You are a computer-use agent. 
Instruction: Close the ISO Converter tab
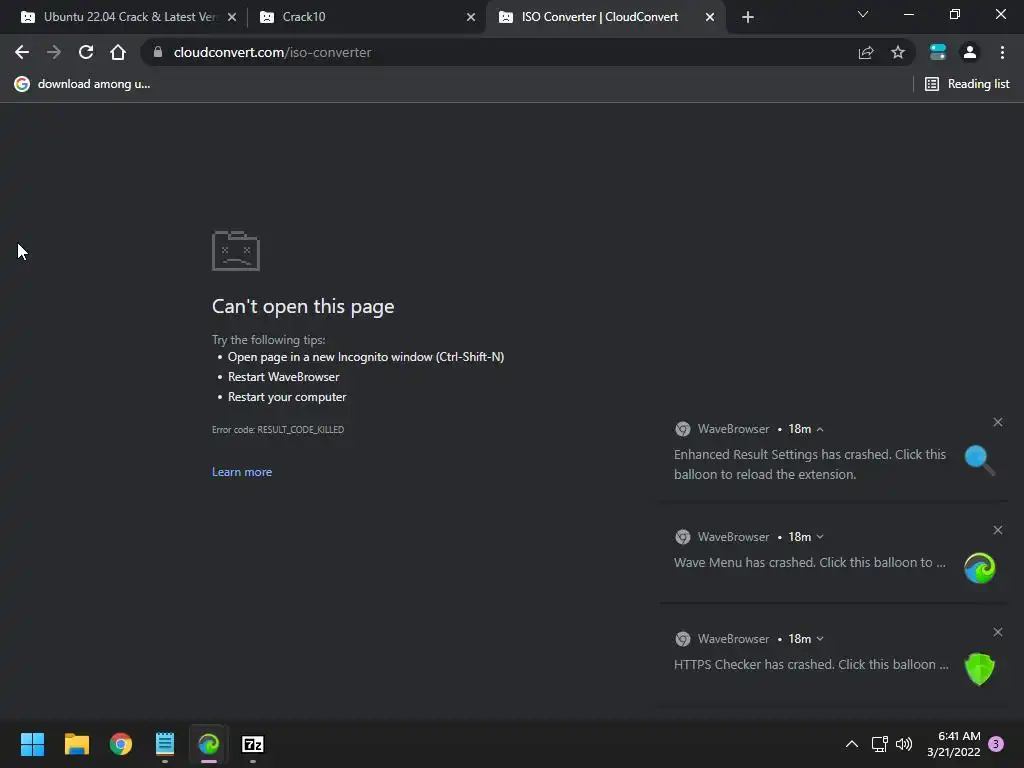710,17
